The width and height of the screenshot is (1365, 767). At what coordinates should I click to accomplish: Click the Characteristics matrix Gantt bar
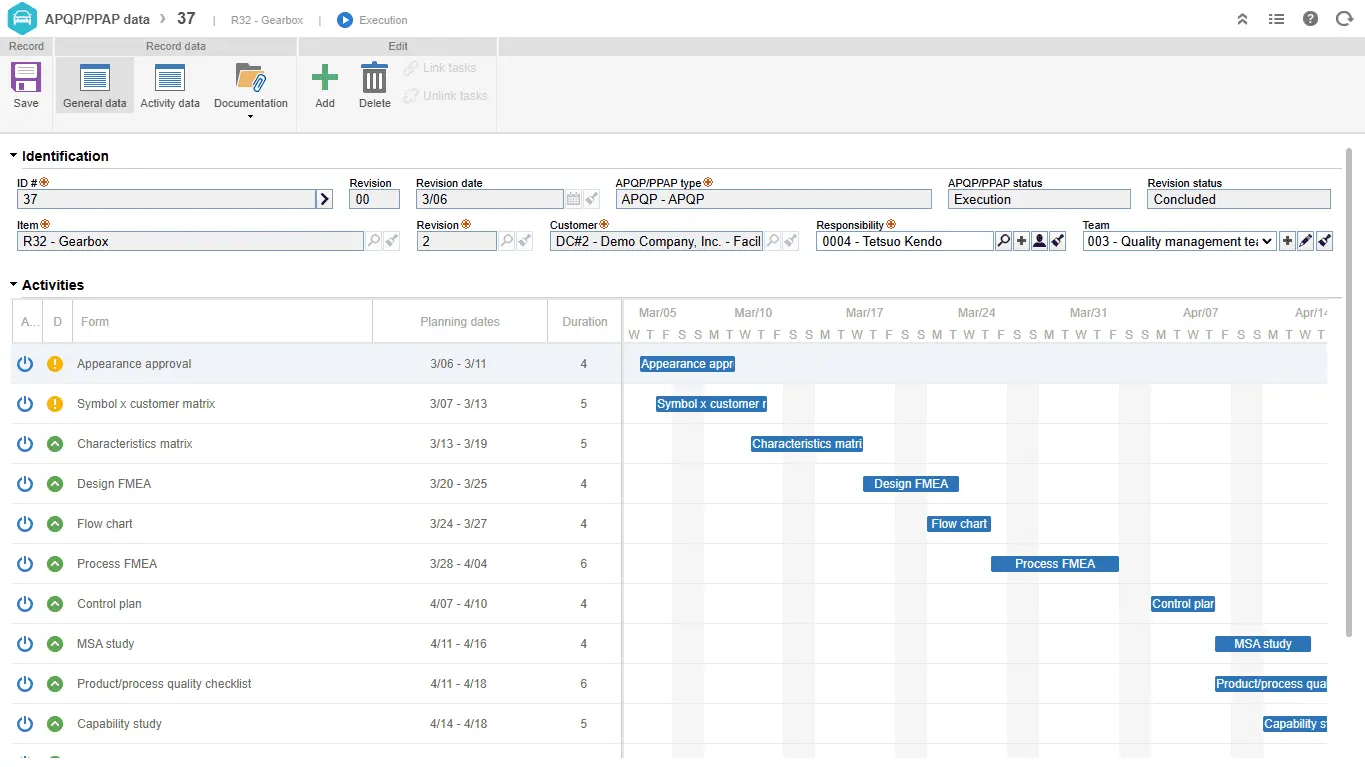click(x=807, y=444)
